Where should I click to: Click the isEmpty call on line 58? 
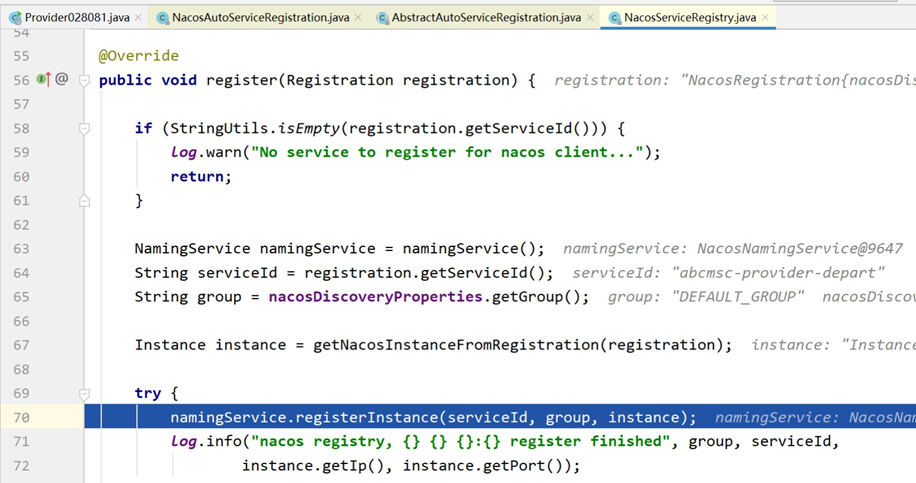click(x=308, y=128)
